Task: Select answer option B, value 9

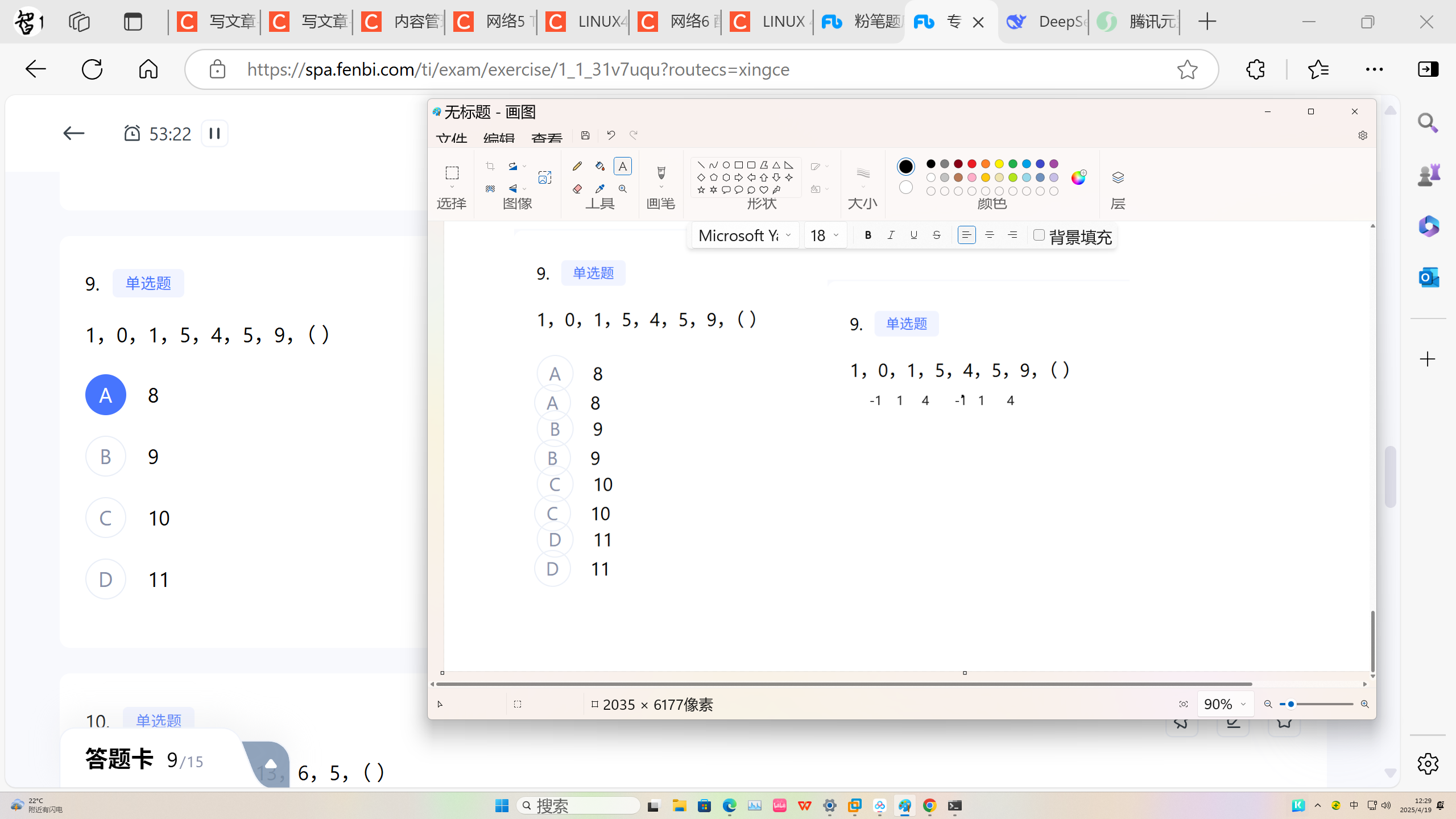Action: [106, 457]
